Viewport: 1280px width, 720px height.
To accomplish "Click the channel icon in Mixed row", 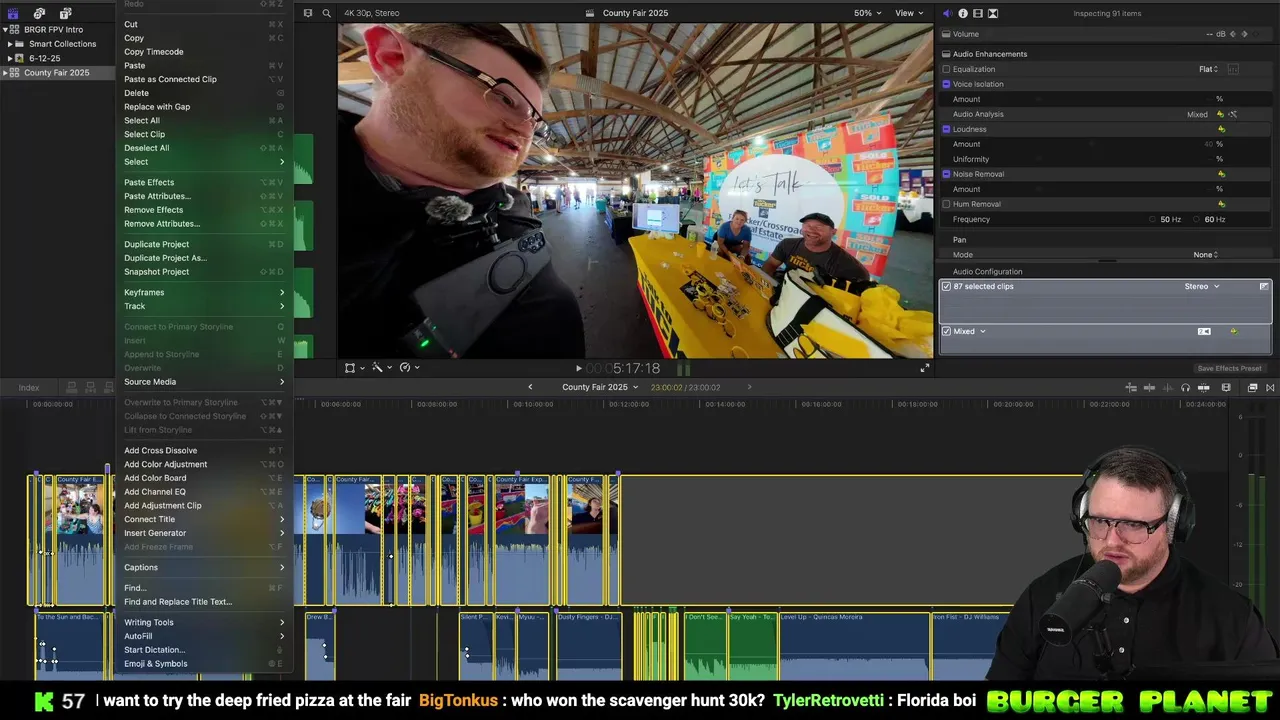I will click(1204, 331).
